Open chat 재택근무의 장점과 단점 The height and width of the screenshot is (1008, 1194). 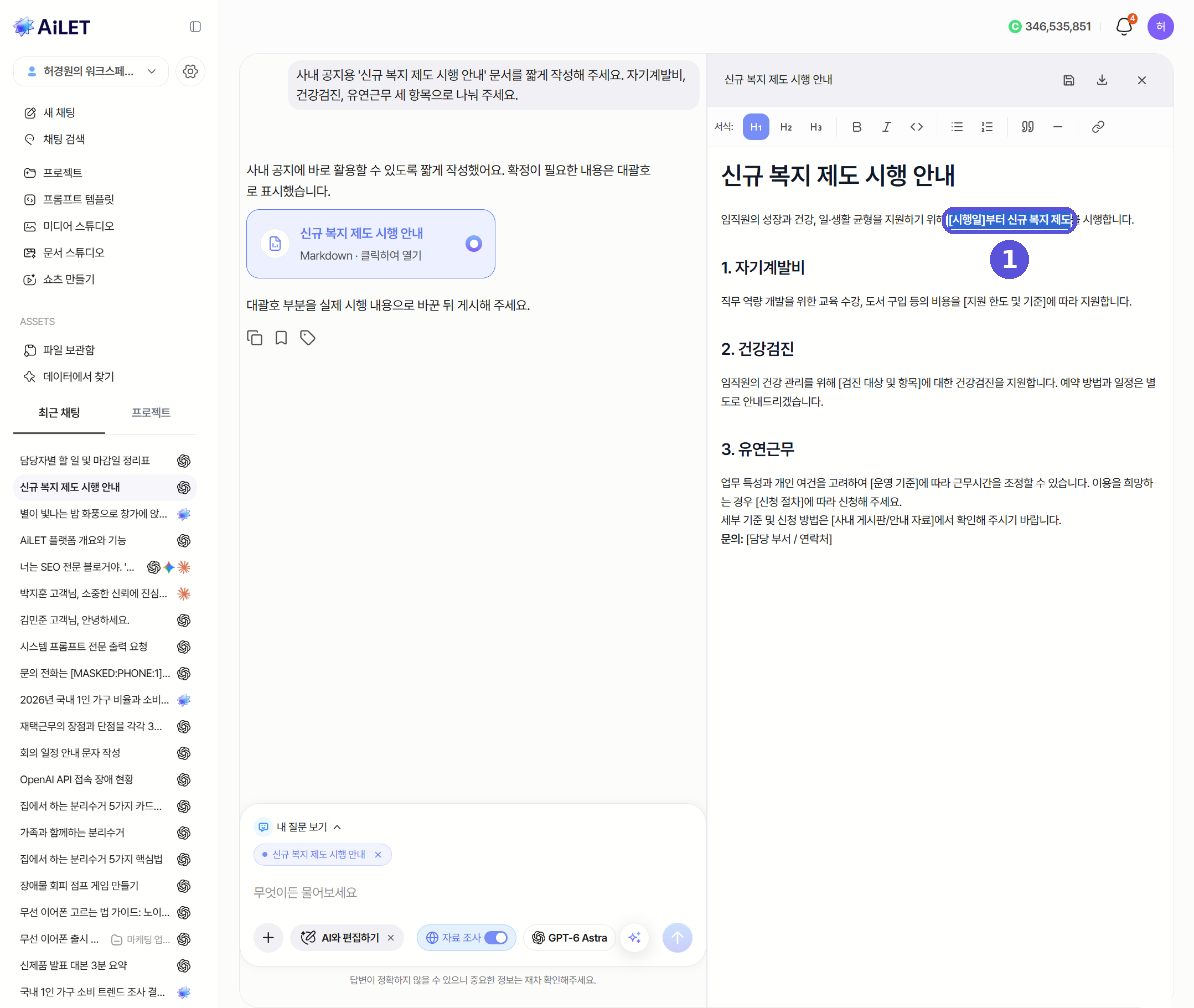[105, 726]
